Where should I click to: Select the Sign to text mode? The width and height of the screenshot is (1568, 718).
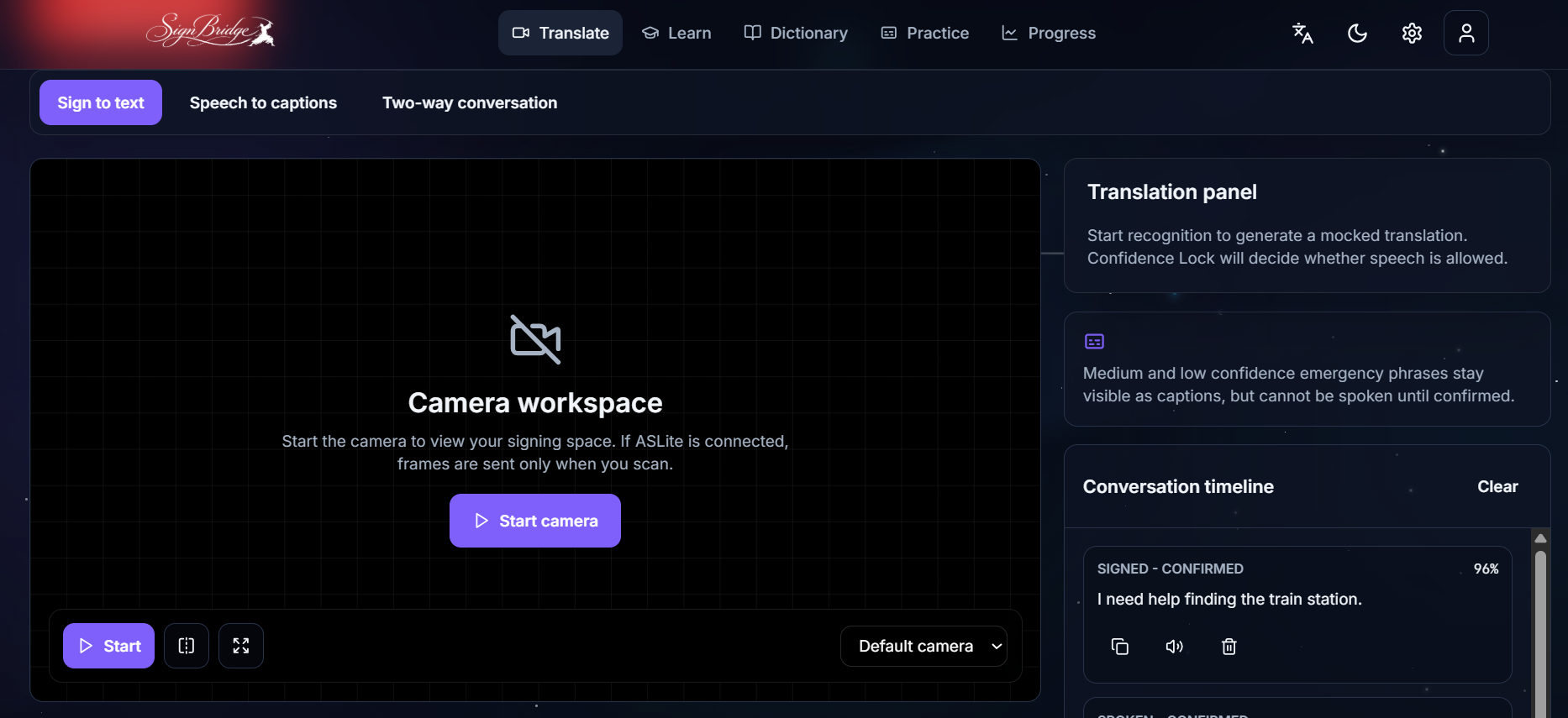(101, 102)
